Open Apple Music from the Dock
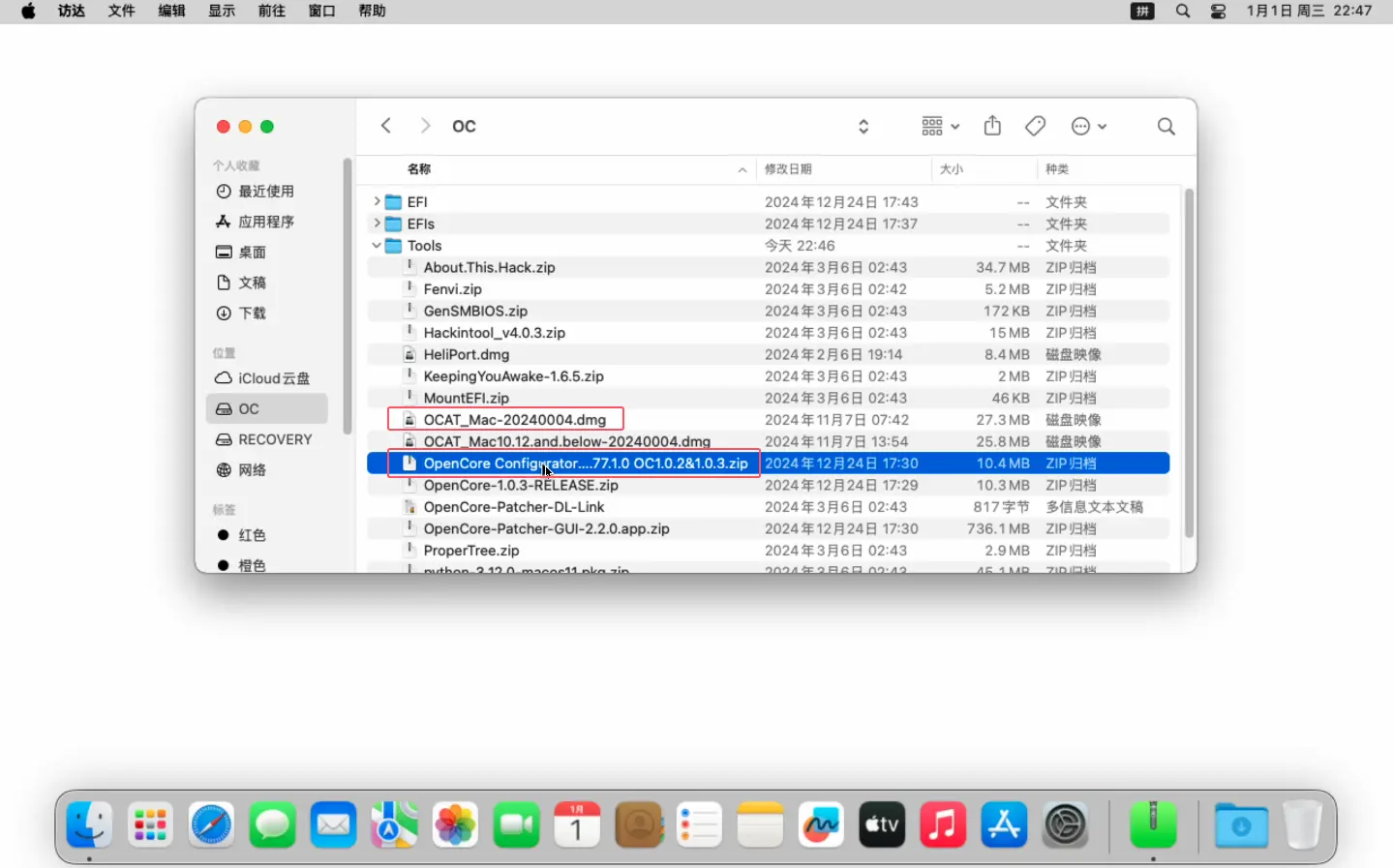This screenshot has height=868, width=1393. pos(943,825)
